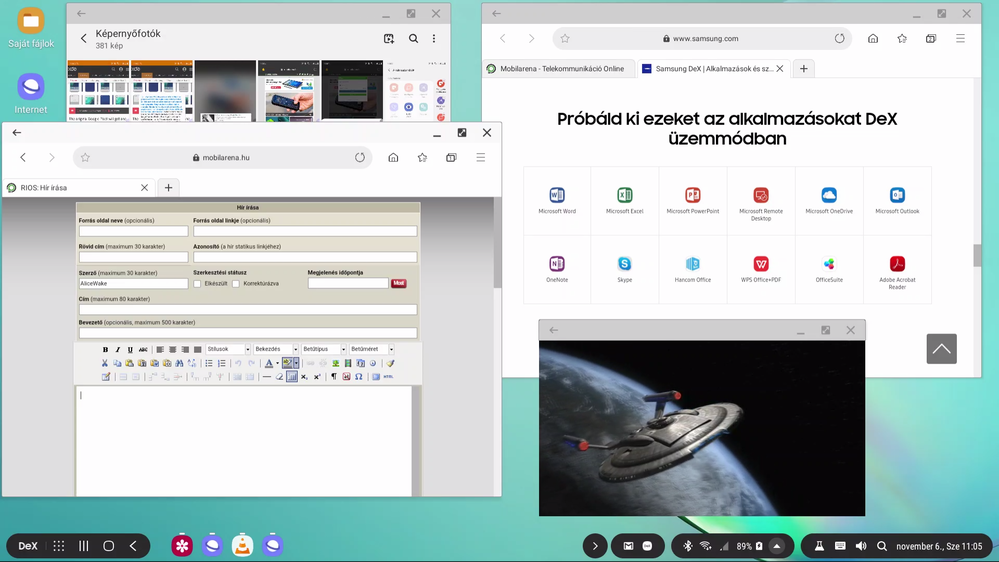Click the Szerző field containing AliceWake
999x562 pixels.
[x=133, y=284]
